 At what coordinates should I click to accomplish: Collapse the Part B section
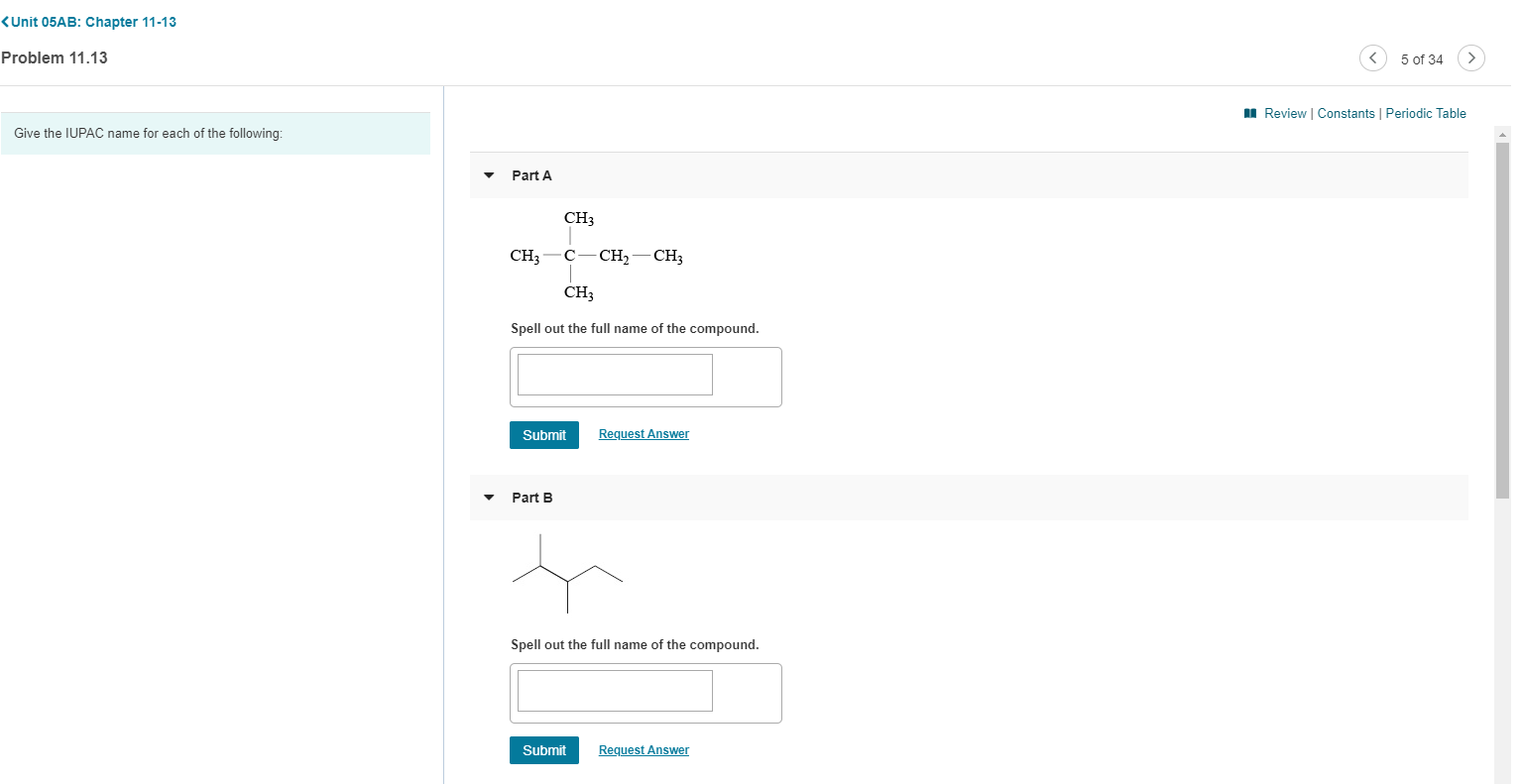click(488, 498)
